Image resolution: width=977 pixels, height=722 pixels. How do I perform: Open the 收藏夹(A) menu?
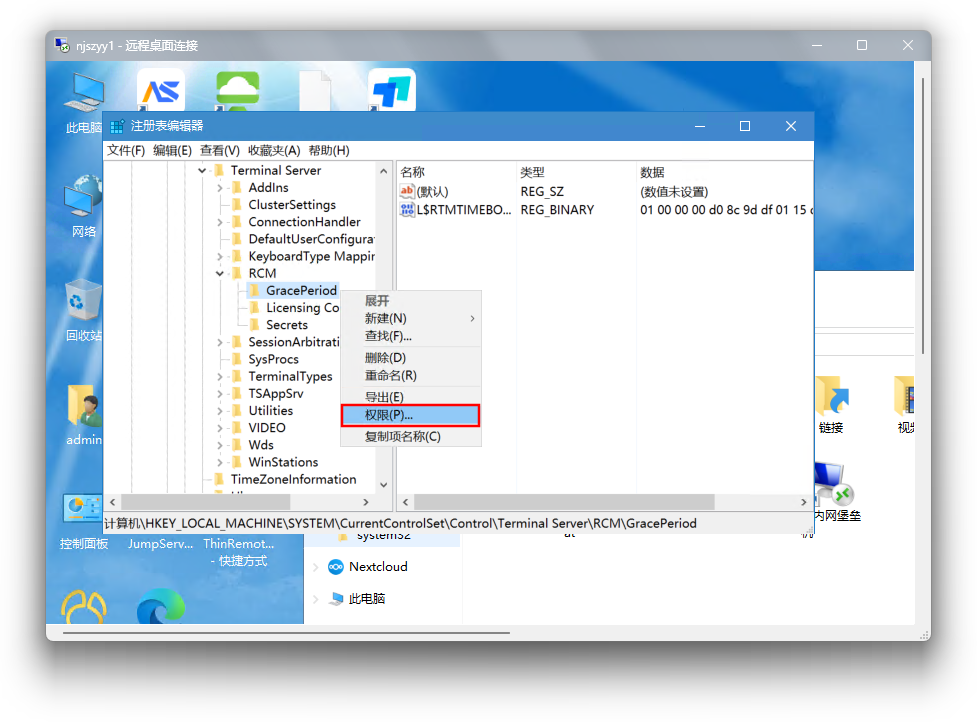pos(273,150)
